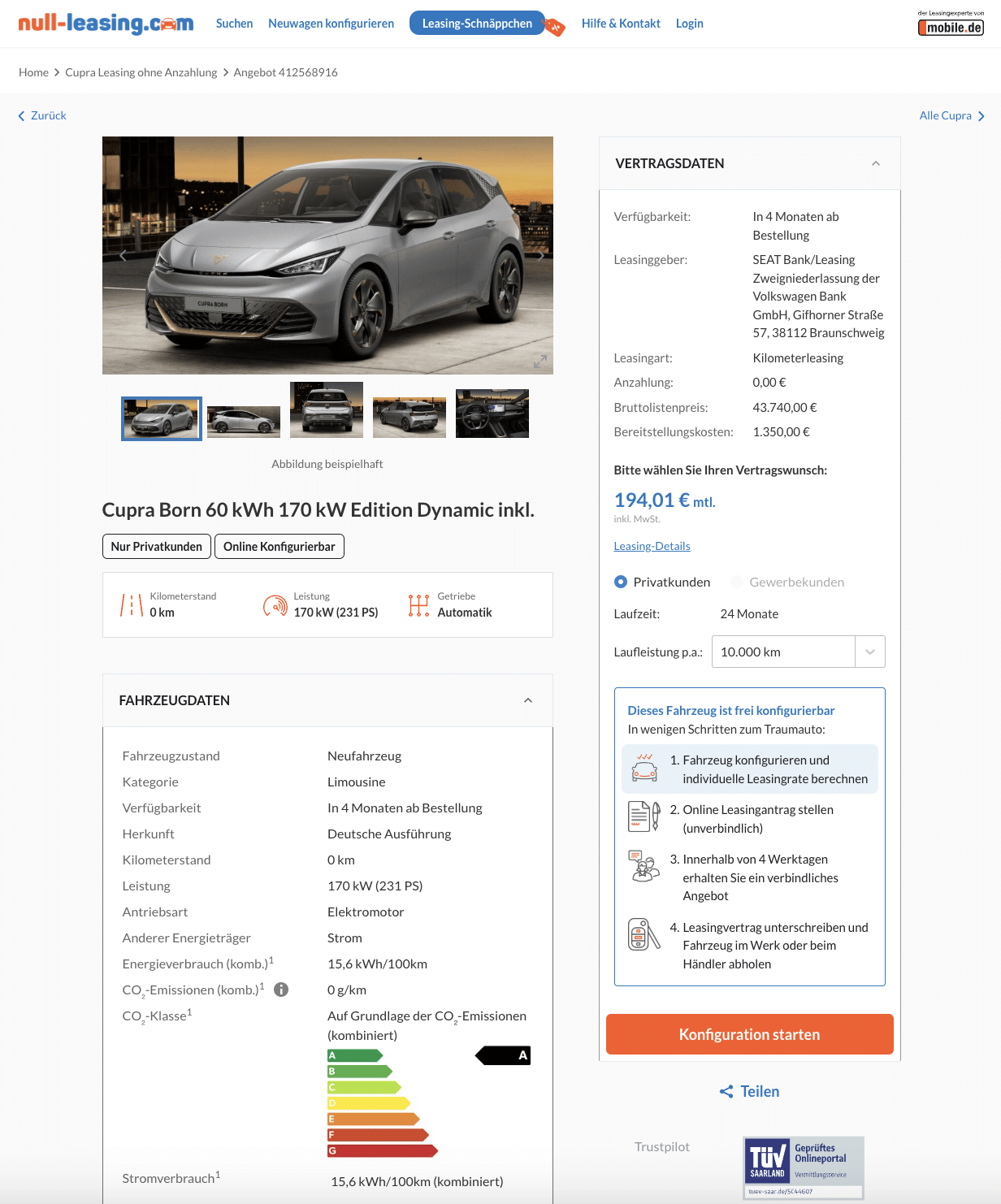Click the orange price tag icon beside Leasing-Schnäppchen
This screenshot has width=1001, height=1204.
point(554,27)
